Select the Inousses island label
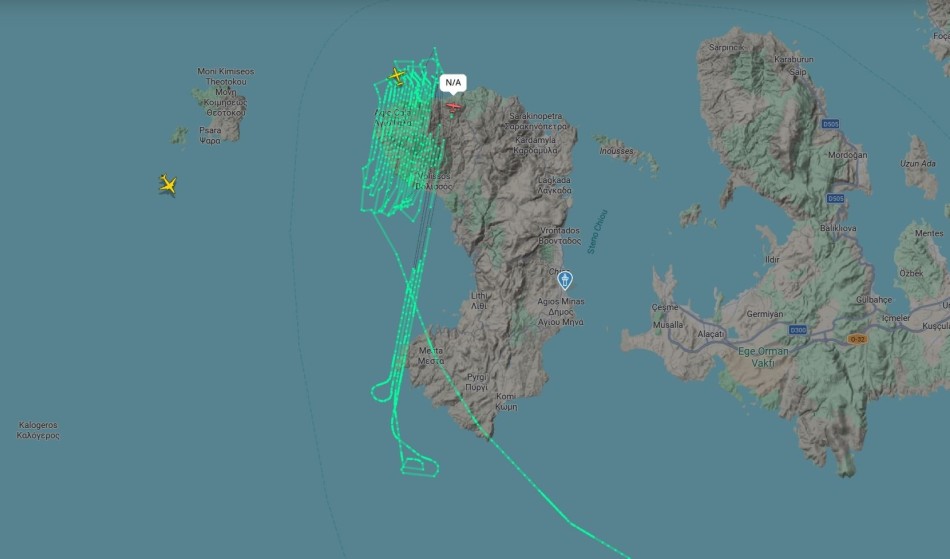This screenshot has height=559, width=950. [x=616, y=151]
